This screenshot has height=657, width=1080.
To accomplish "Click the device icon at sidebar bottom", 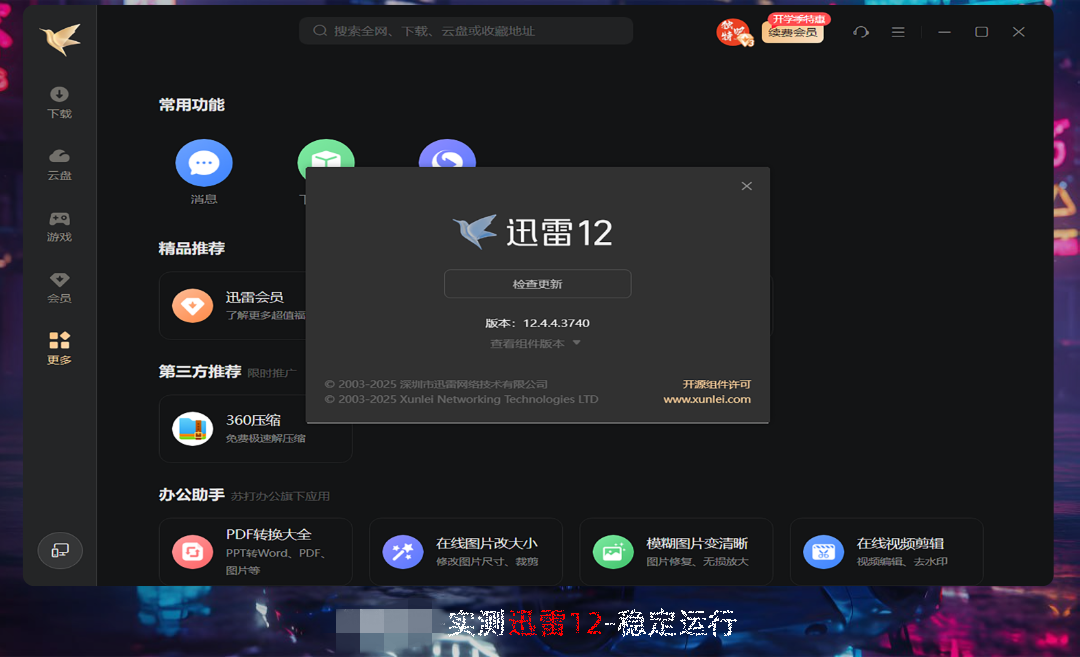I will (x=60, y=550).
